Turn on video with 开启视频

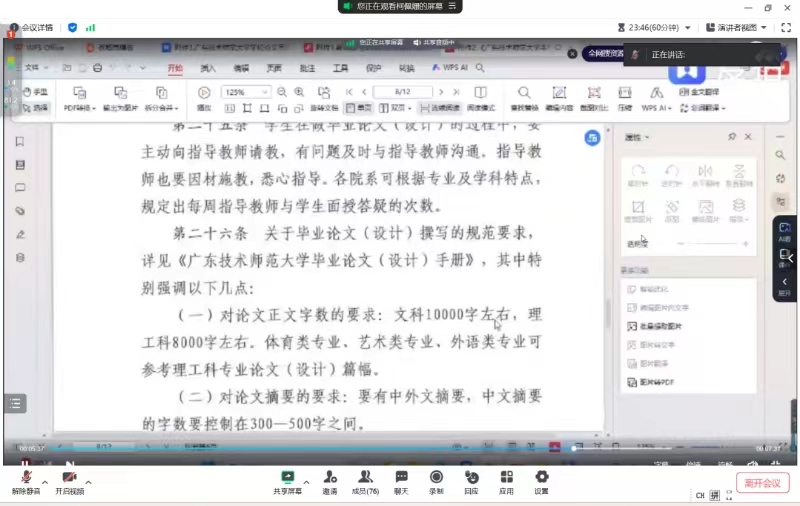pyautogui.click(x=70, y=479)
